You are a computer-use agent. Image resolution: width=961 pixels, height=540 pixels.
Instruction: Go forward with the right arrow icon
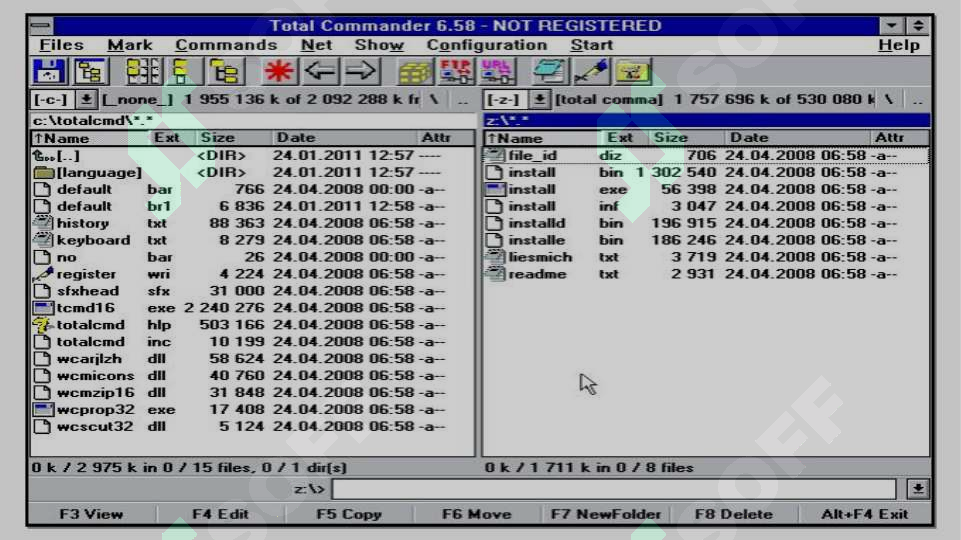pyautogui.click(x=361, y=71)
